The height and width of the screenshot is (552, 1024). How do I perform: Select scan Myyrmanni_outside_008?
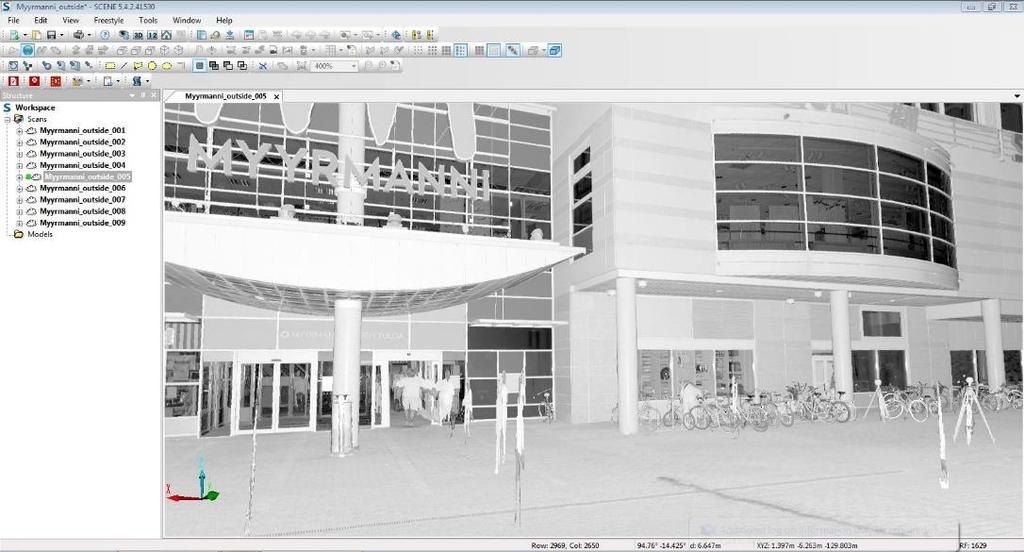click(x=82, y=211)
